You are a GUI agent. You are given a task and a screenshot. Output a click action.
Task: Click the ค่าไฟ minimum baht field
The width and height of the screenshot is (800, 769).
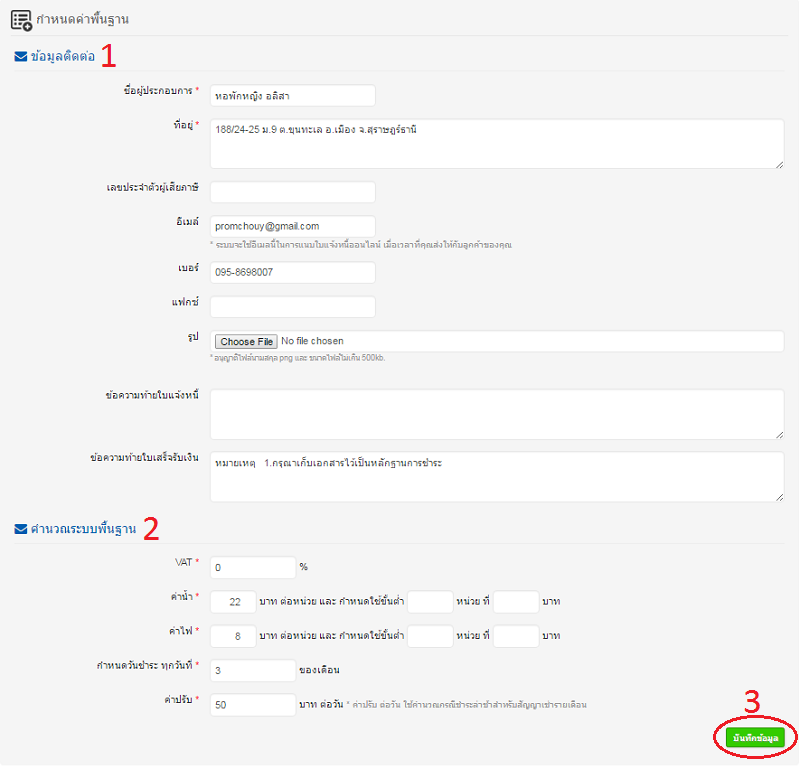[516, 636]
